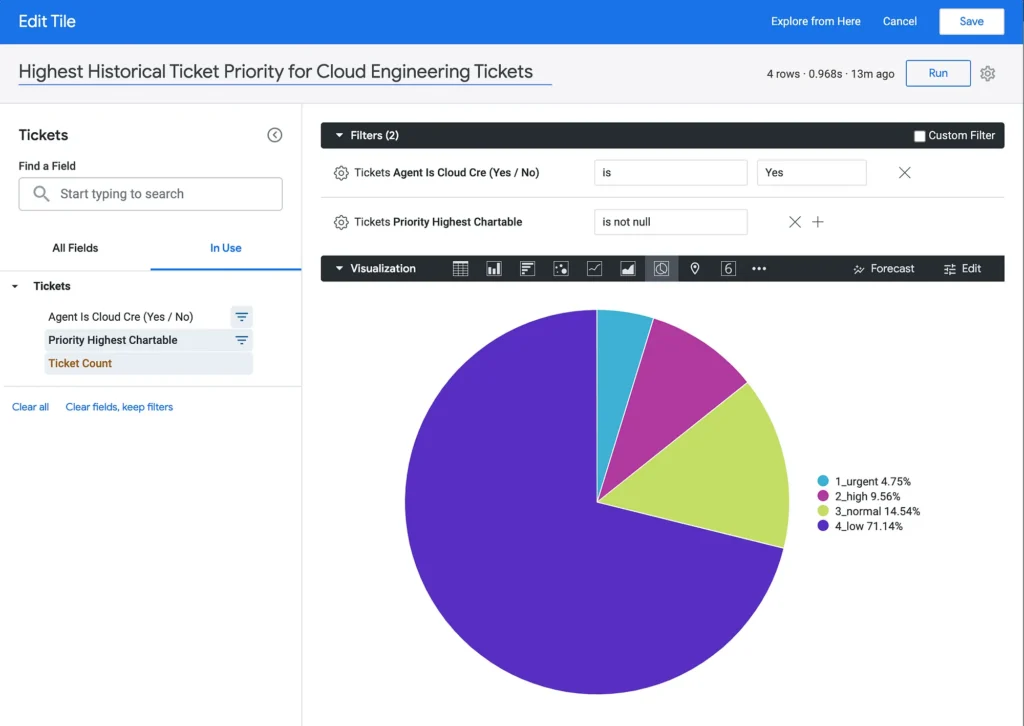Switch to column chart visualization

(x=494, y=269)
